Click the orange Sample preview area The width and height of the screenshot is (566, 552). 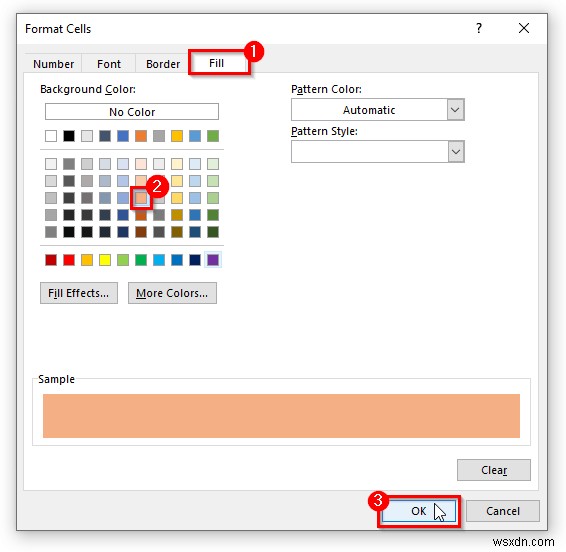pyautogui.click(x=281, y=416)
